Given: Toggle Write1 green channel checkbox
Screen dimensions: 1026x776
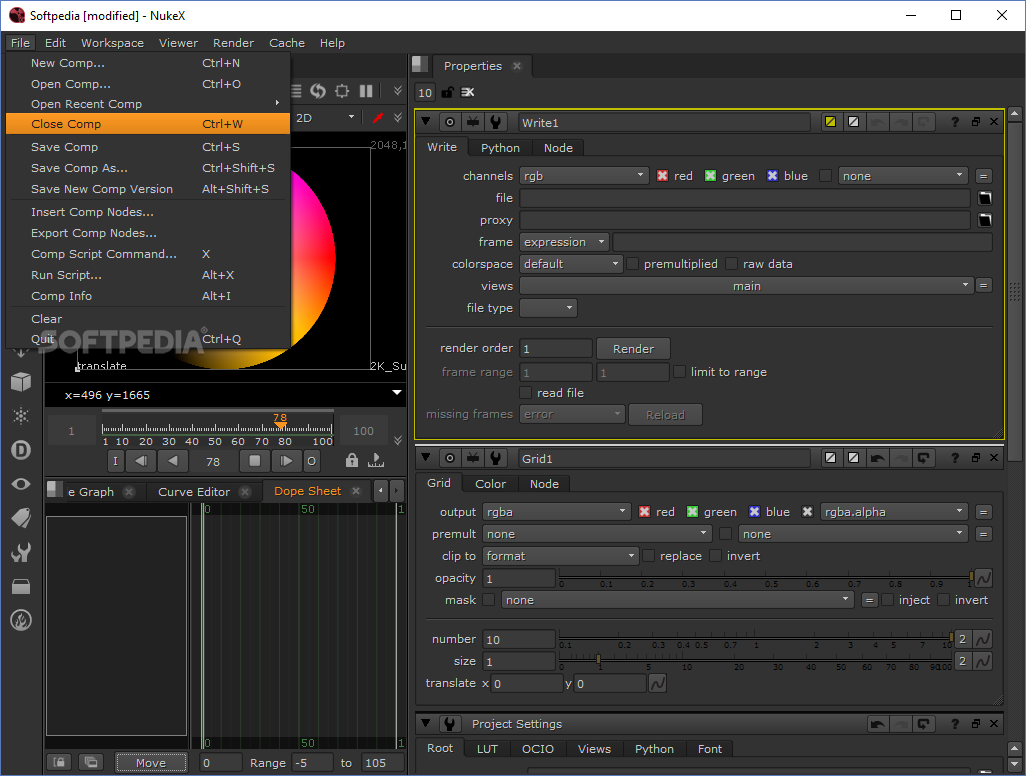Looking at the screenshot, I should point(710,175).
